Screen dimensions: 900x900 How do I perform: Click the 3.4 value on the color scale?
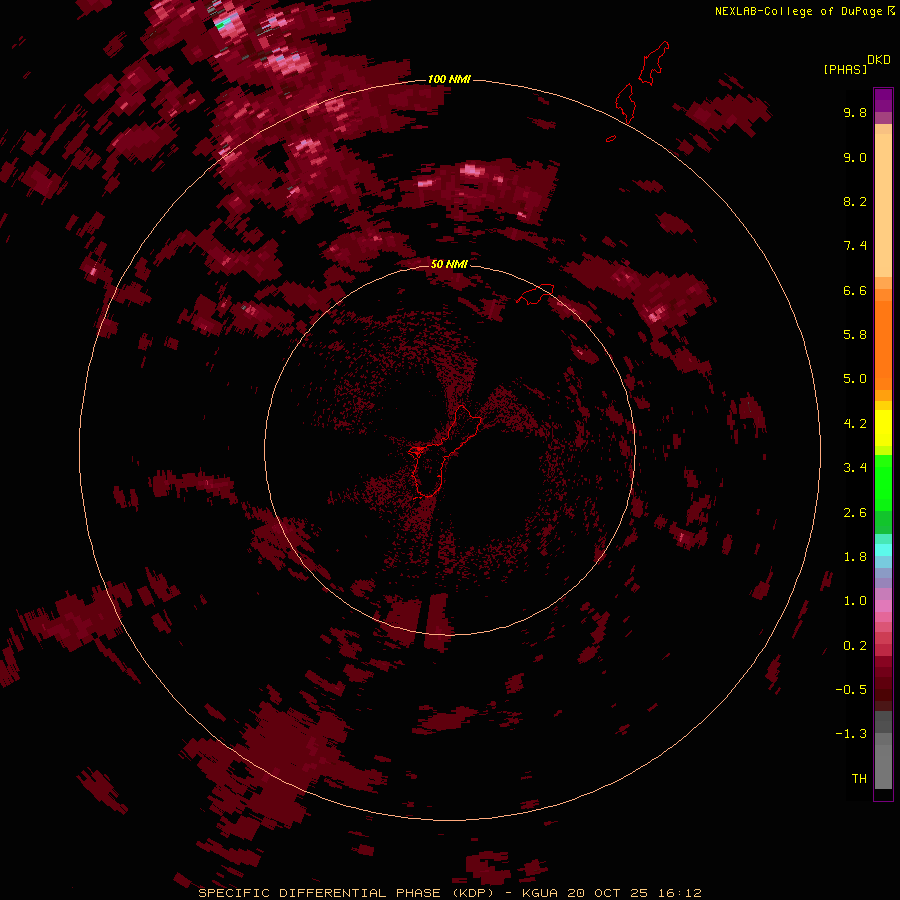click(x=855, y=468)
